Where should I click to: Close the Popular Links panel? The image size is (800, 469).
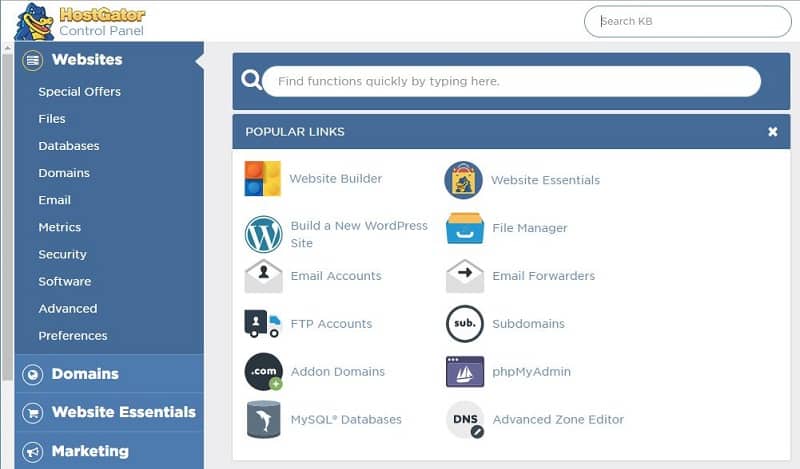[772, 132]
